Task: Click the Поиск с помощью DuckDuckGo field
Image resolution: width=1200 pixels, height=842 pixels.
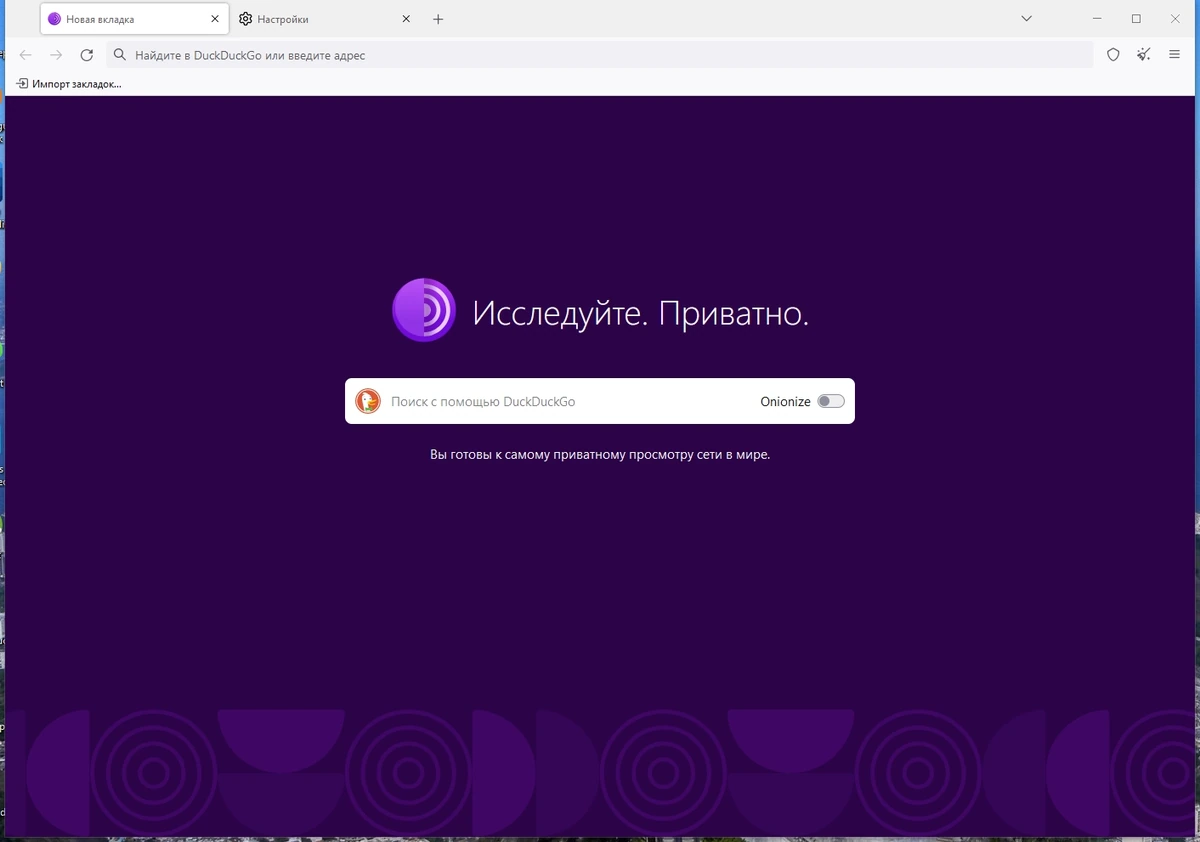Action: tap(600, 401)
